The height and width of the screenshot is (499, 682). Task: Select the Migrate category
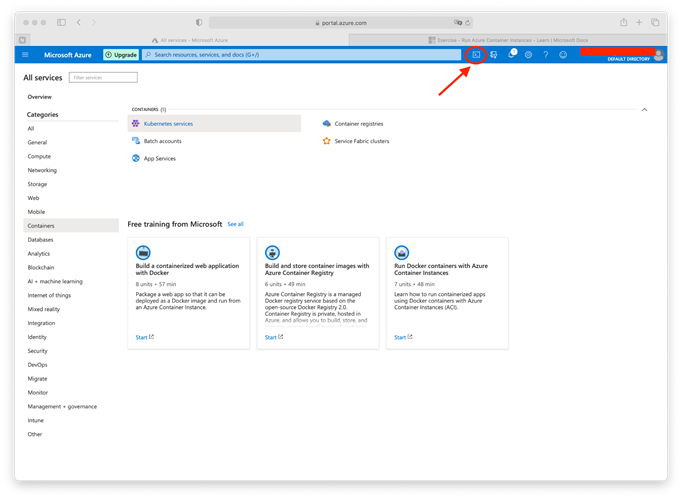37,379
